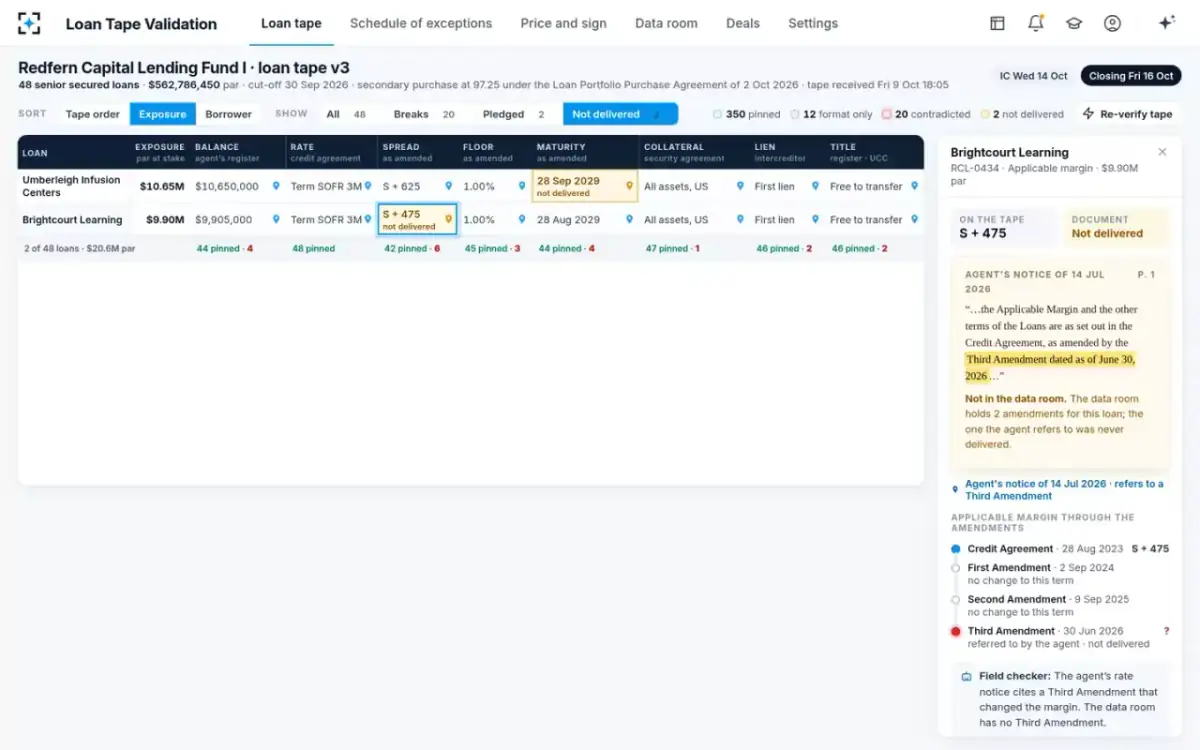The image size is (1200, 750).
Task: Select the Not delivered filter
Action: pos(620,114)
